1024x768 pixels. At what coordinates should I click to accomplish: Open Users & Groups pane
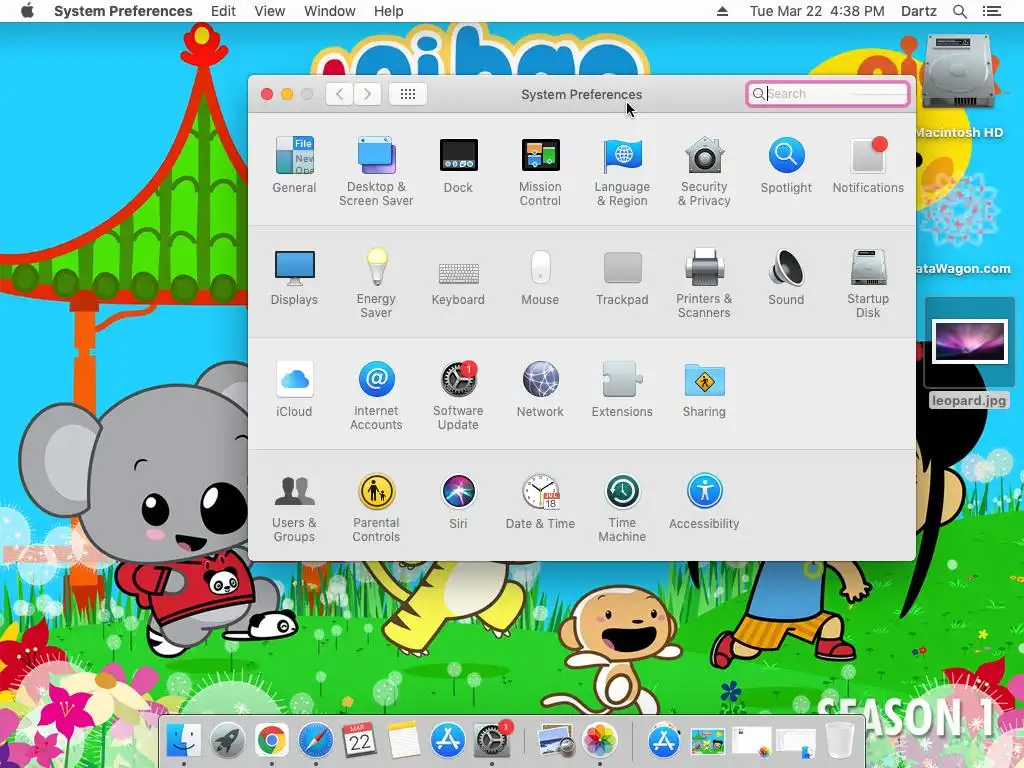coord(294,508)
